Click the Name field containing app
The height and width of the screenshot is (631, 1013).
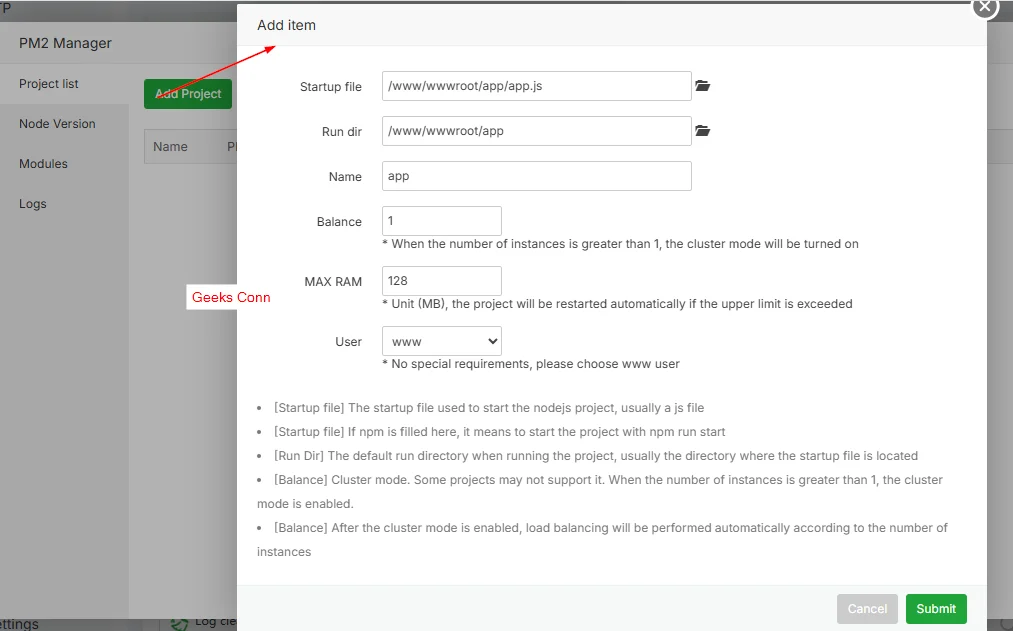pos(536,176)
